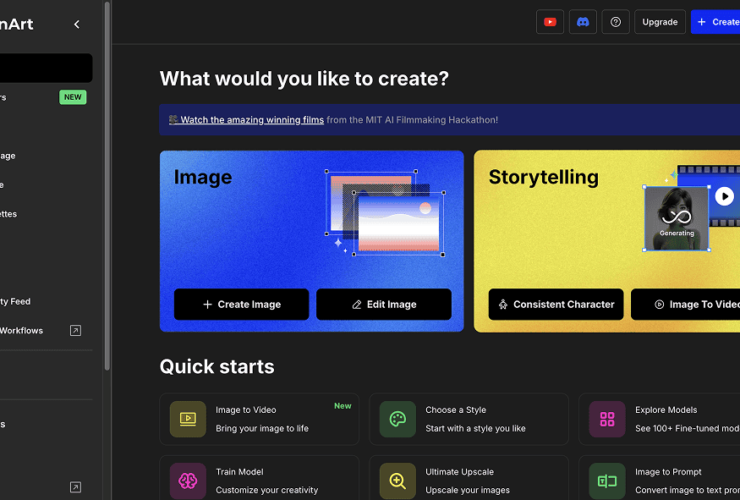Click the Upgrade button
This screenshot has width=740, height=500.
click(660, 22)
